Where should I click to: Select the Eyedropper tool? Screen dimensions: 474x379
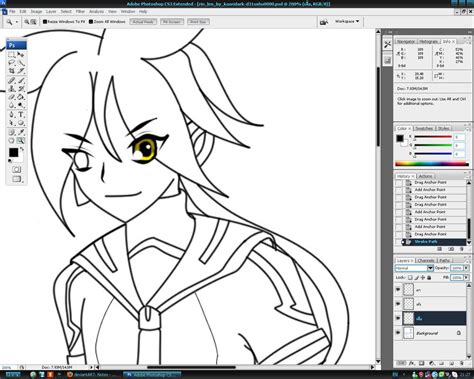pos(21,132)
